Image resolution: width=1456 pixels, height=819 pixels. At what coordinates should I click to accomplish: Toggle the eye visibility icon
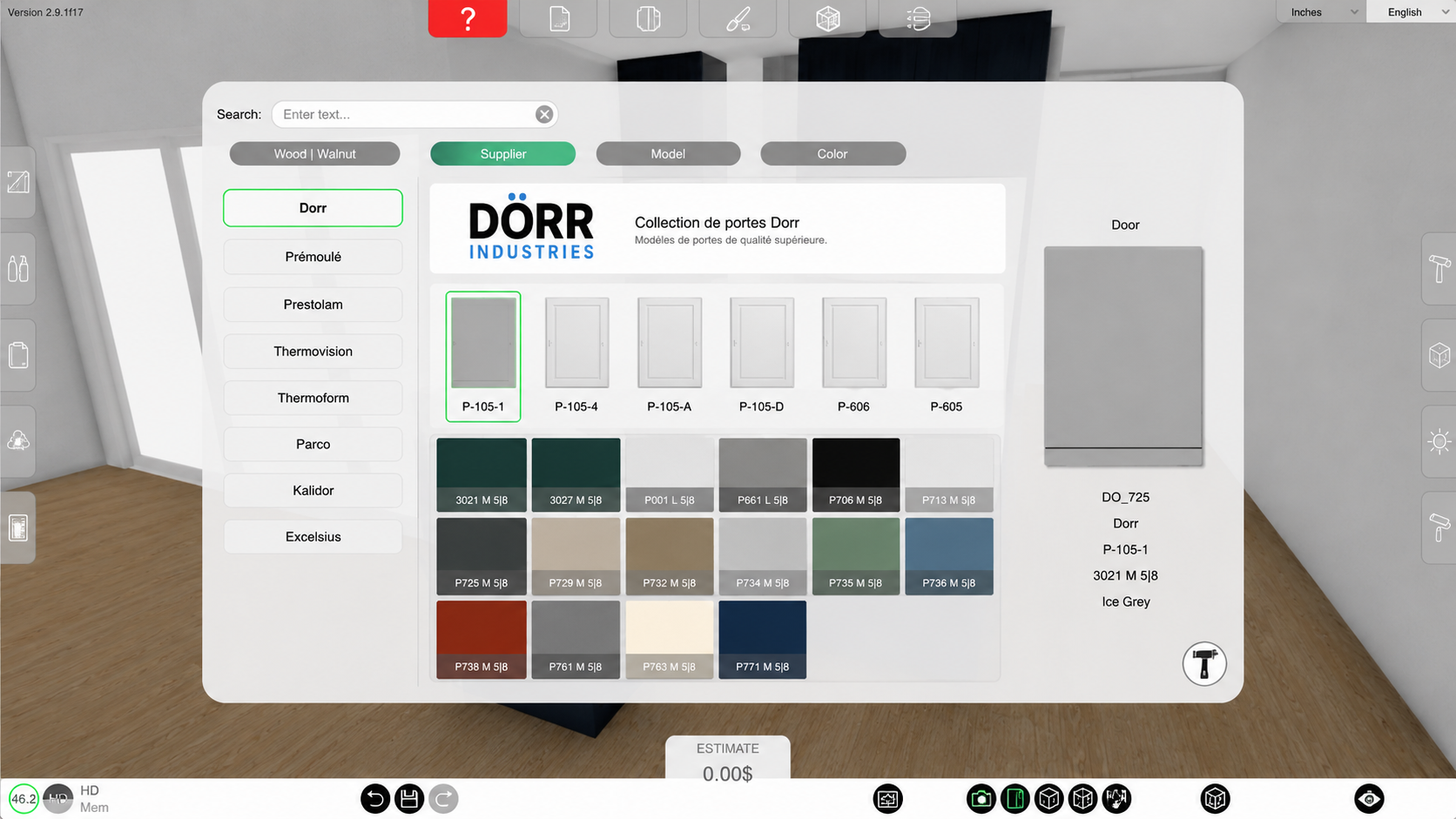point(1369,798)
